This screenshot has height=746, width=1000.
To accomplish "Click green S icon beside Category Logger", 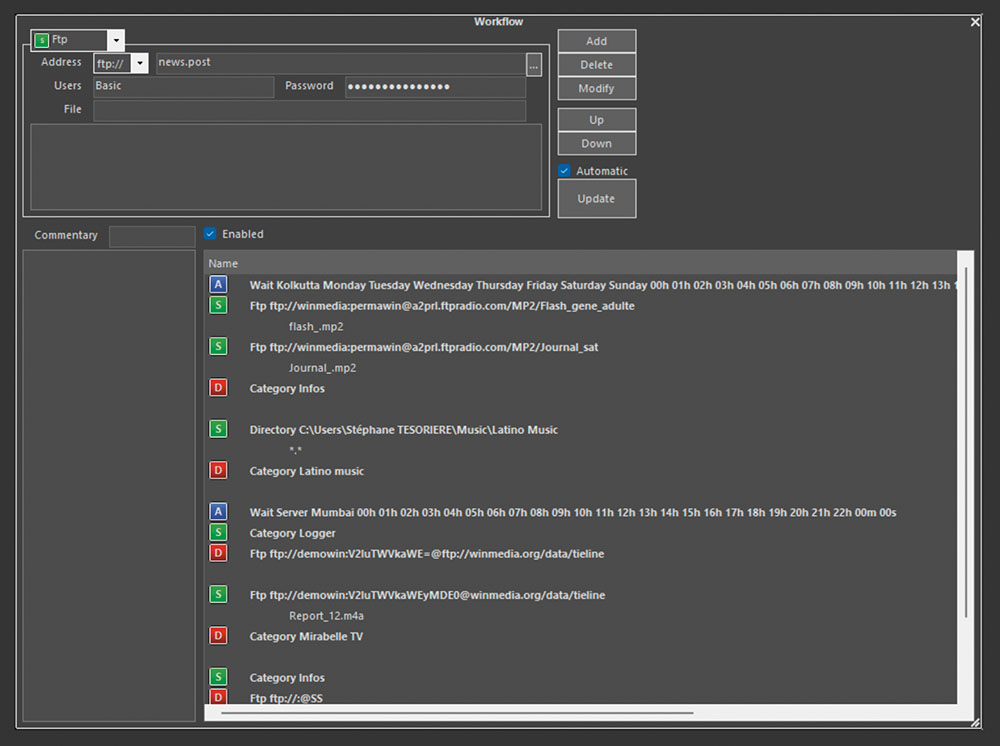I will [x=218, y=533].
